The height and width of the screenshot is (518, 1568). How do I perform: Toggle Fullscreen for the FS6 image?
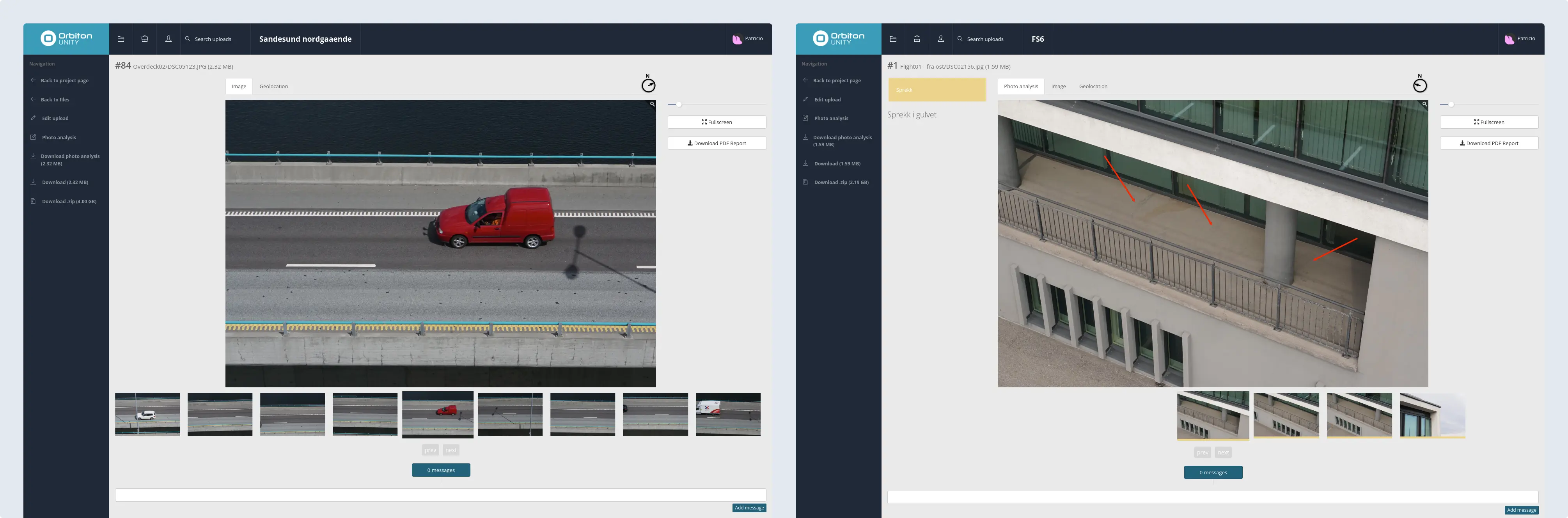pos(1489,122)
